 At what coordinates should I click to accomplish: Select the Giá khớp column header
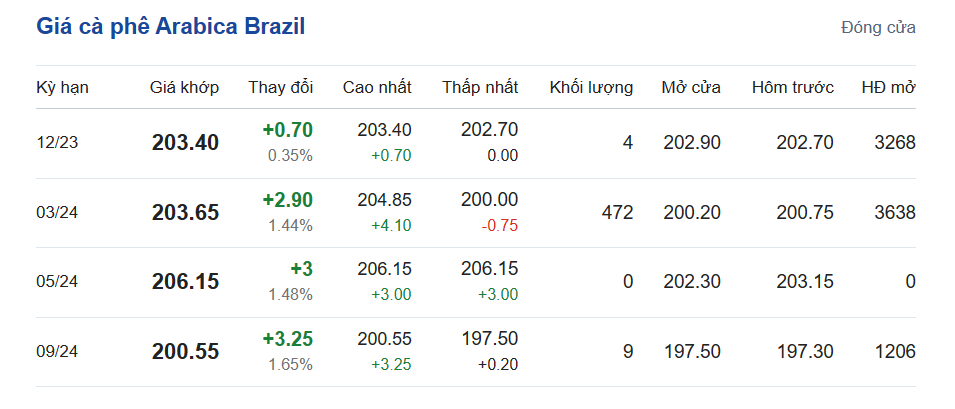[x=184, y=87]
